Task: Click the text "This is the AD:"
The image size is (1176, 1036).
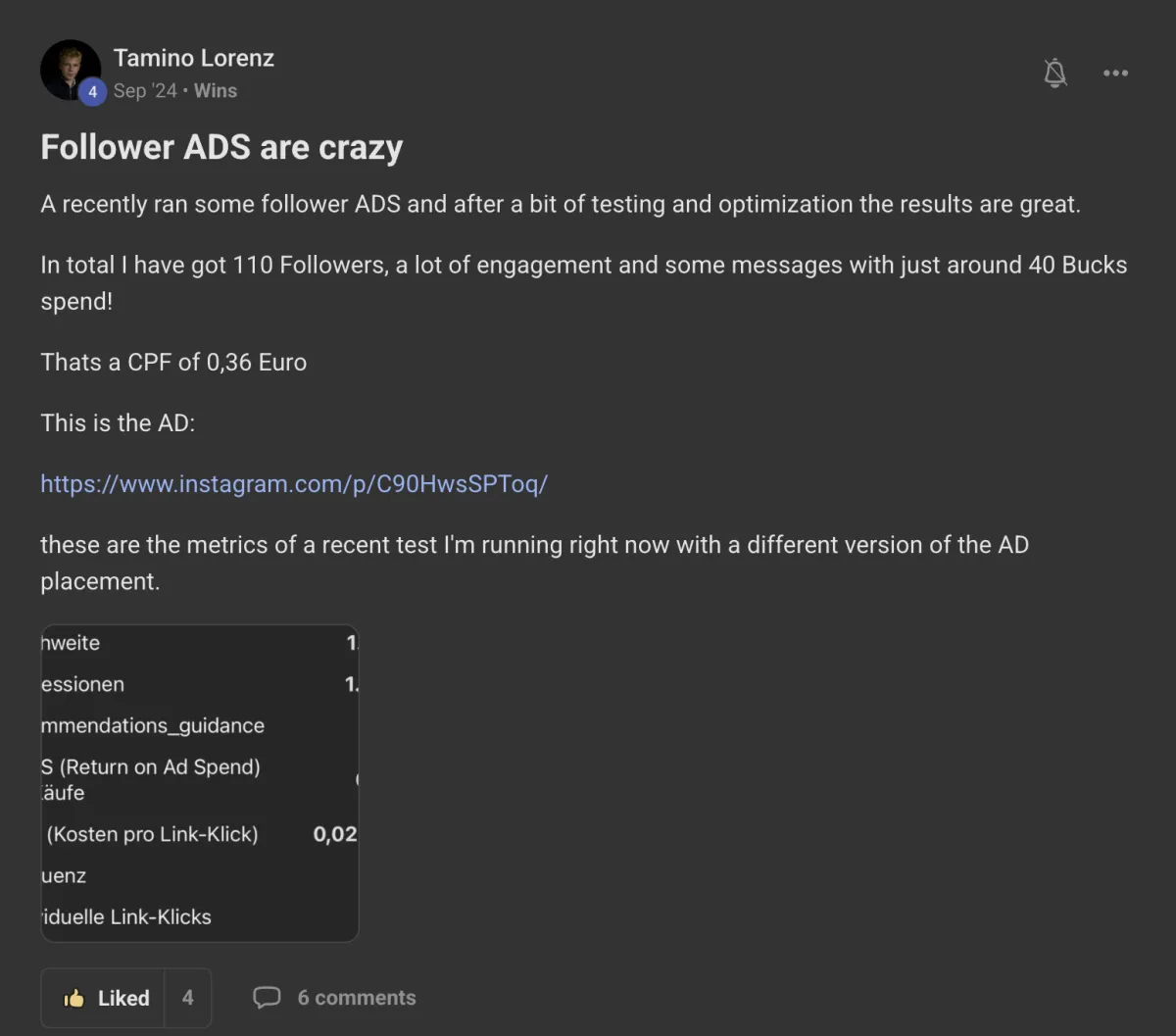Action: (x=118, y=423)
